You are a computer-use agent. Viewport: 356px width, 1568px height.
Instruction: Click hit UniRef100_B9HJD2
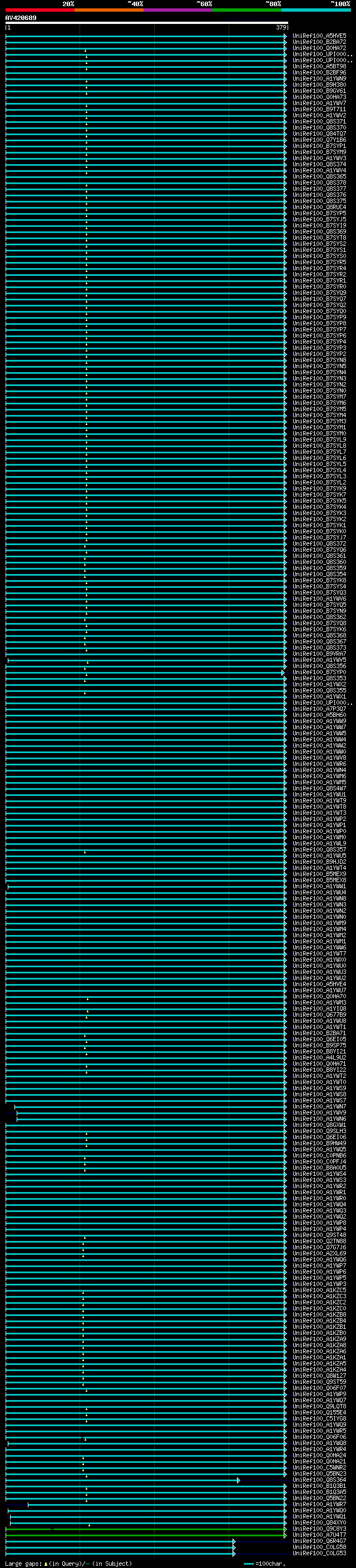319,861
